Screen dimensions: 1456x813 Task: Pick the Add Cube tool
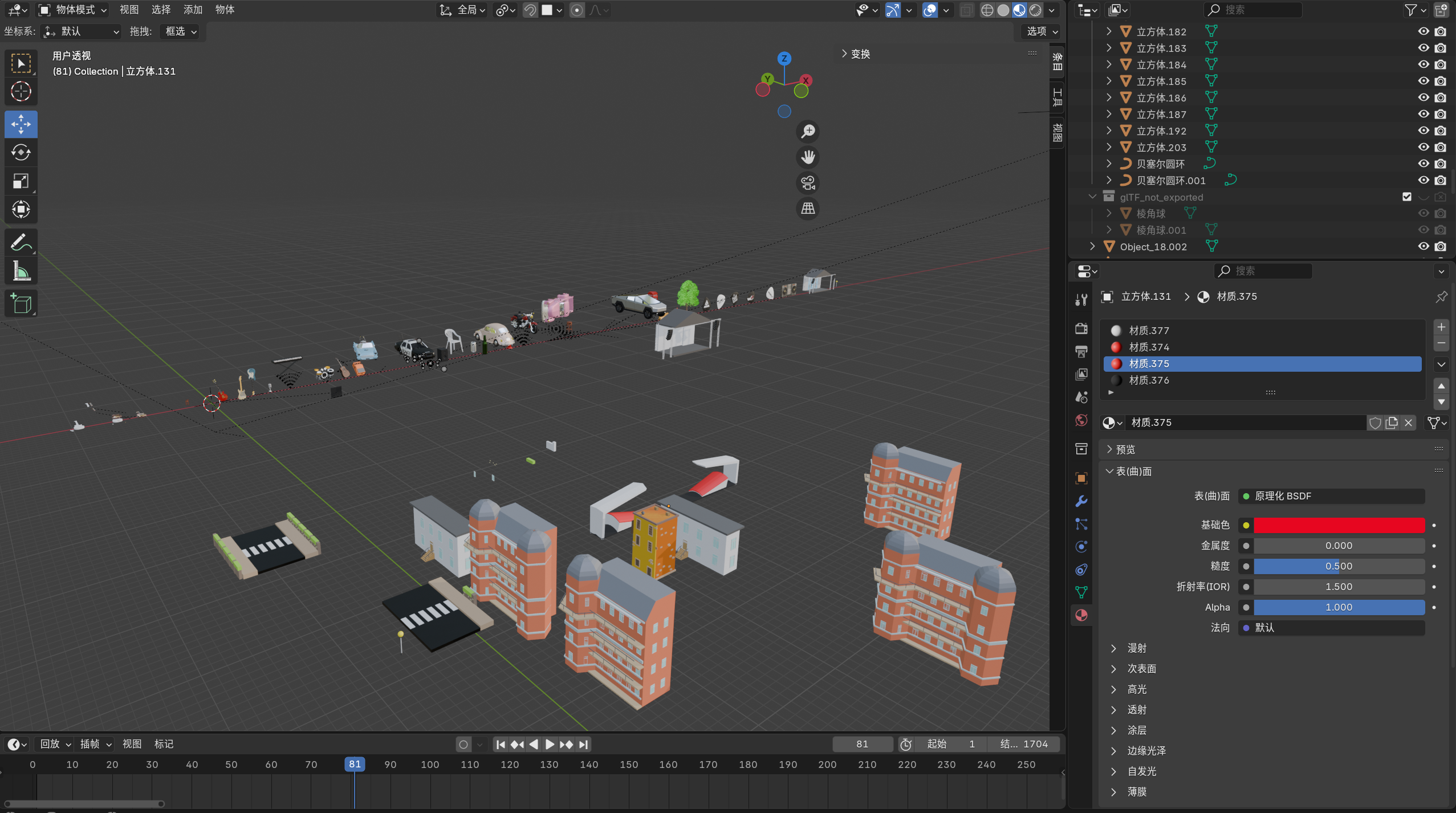pyautogui.click(x=21, y=304)
